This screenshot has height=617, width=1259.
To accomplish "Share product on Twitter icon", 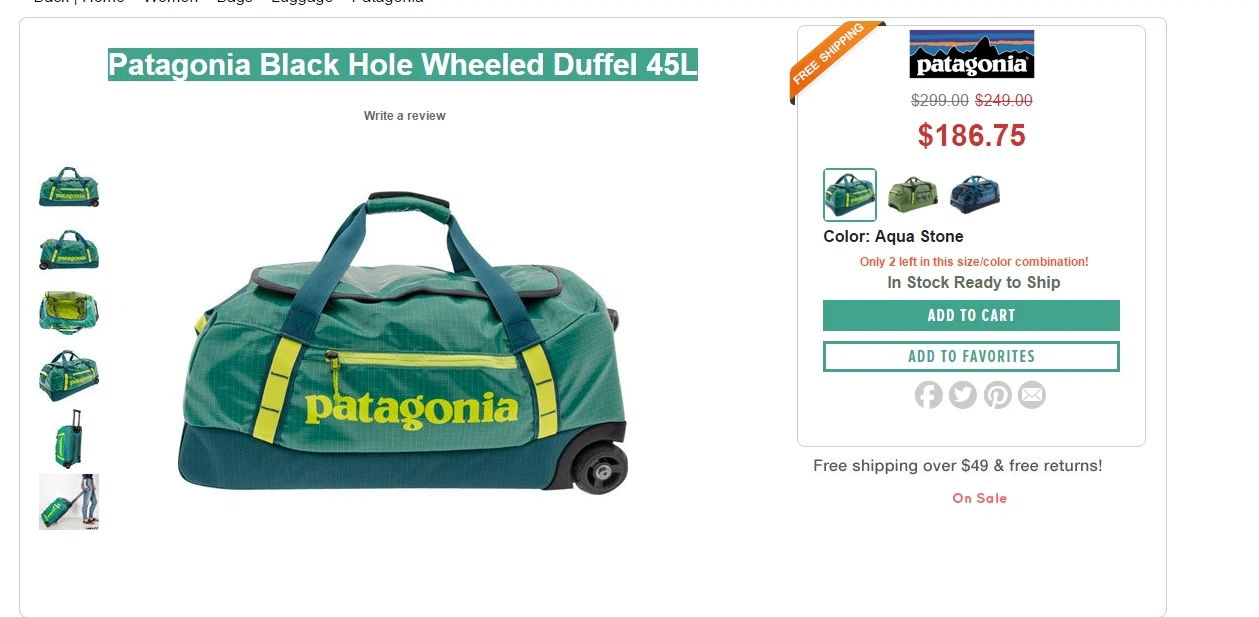I will [962, 395].
